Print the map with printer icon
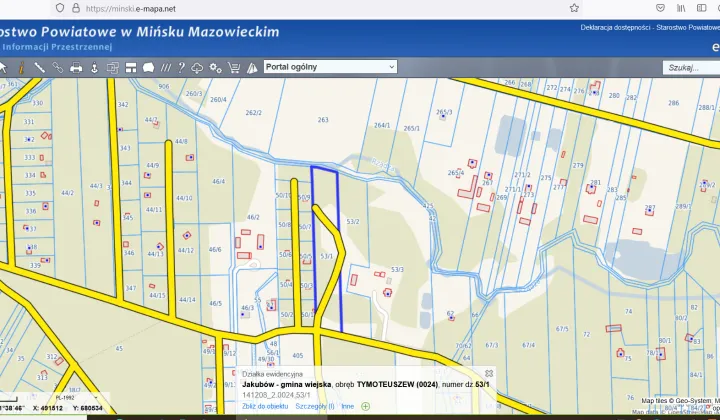 76,68
